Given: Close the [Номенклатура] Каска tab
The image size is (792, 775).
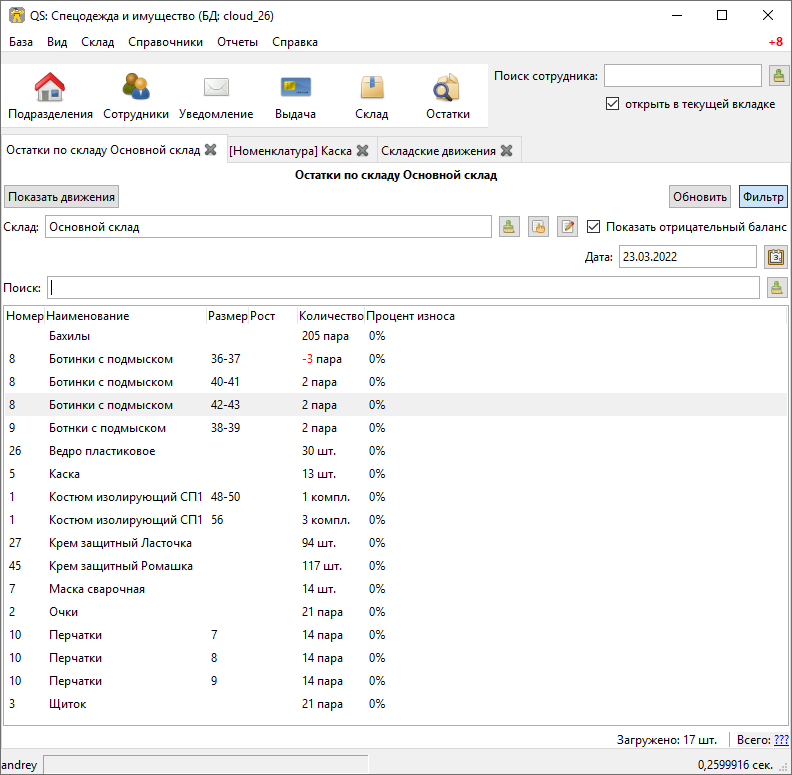Looking at the screenshot, I should [362, 151].
